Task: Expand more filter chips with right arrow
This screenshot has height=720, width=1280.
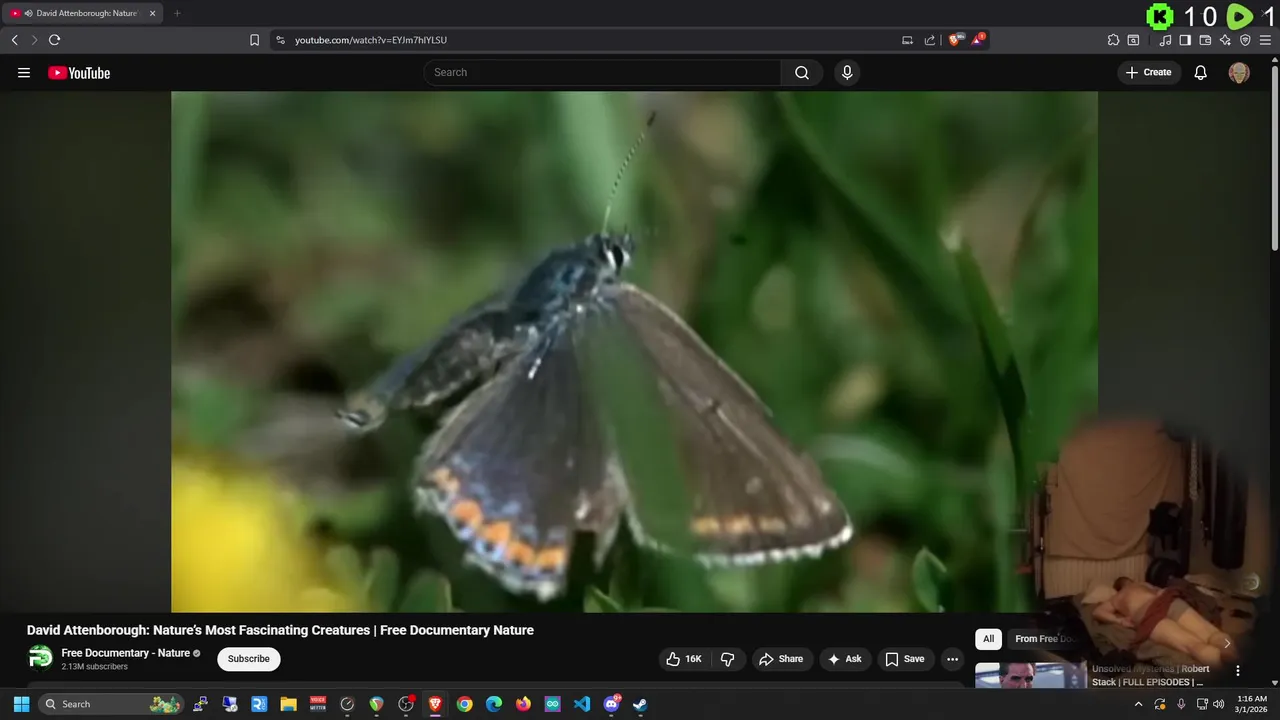Action: tap(1227, 643)
